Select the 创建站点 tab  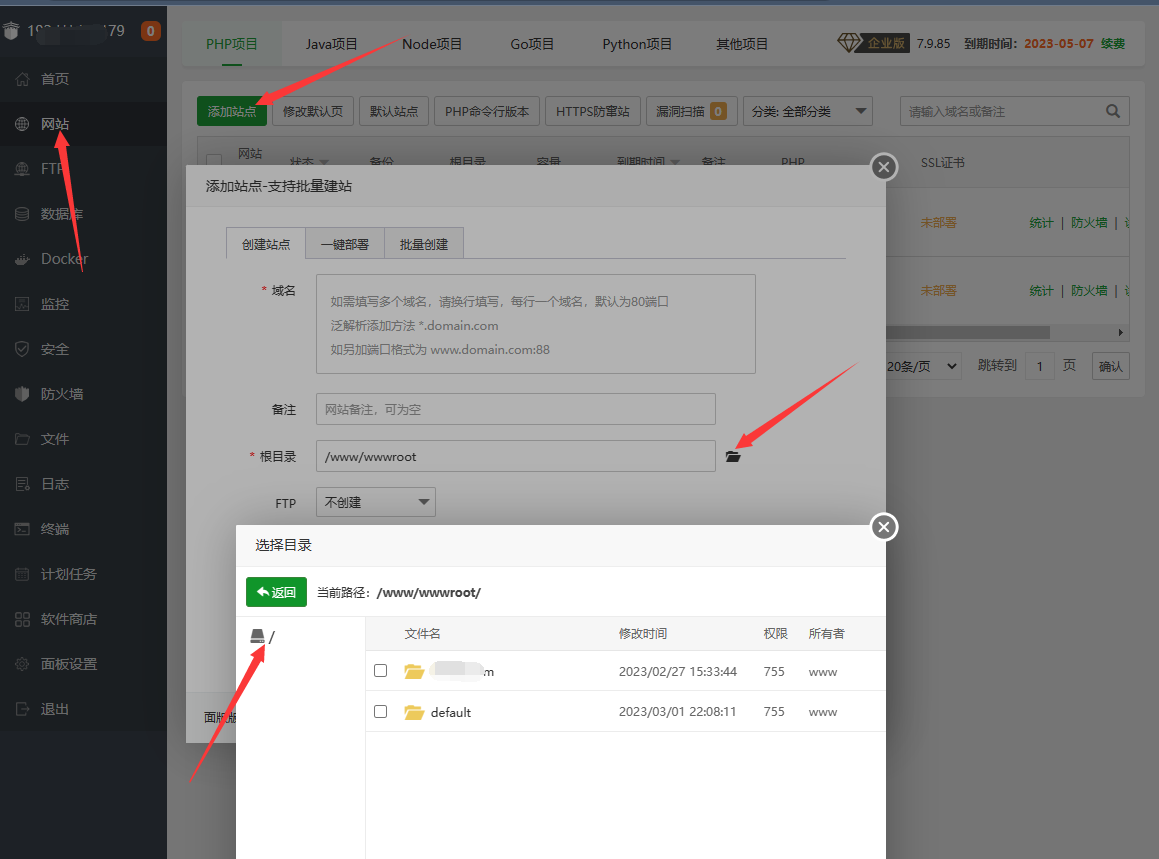[266, 244]
